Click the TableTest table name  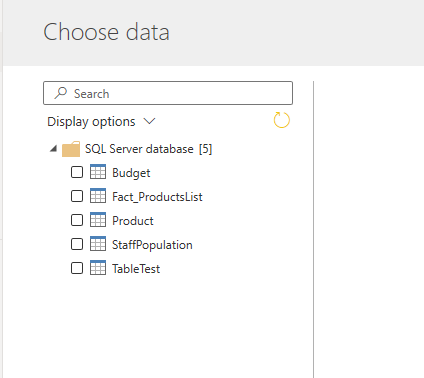136,269
